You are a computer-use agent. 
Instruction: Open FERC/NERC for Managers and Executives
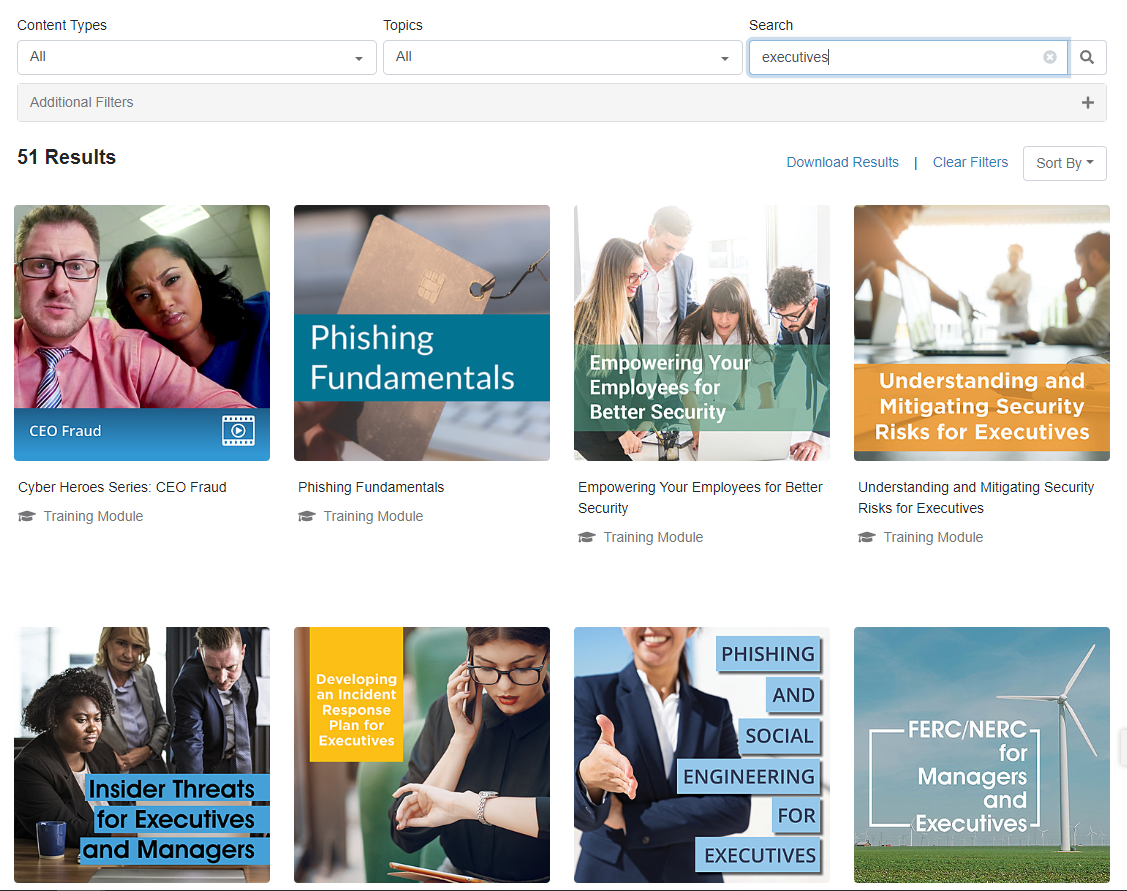981,754
